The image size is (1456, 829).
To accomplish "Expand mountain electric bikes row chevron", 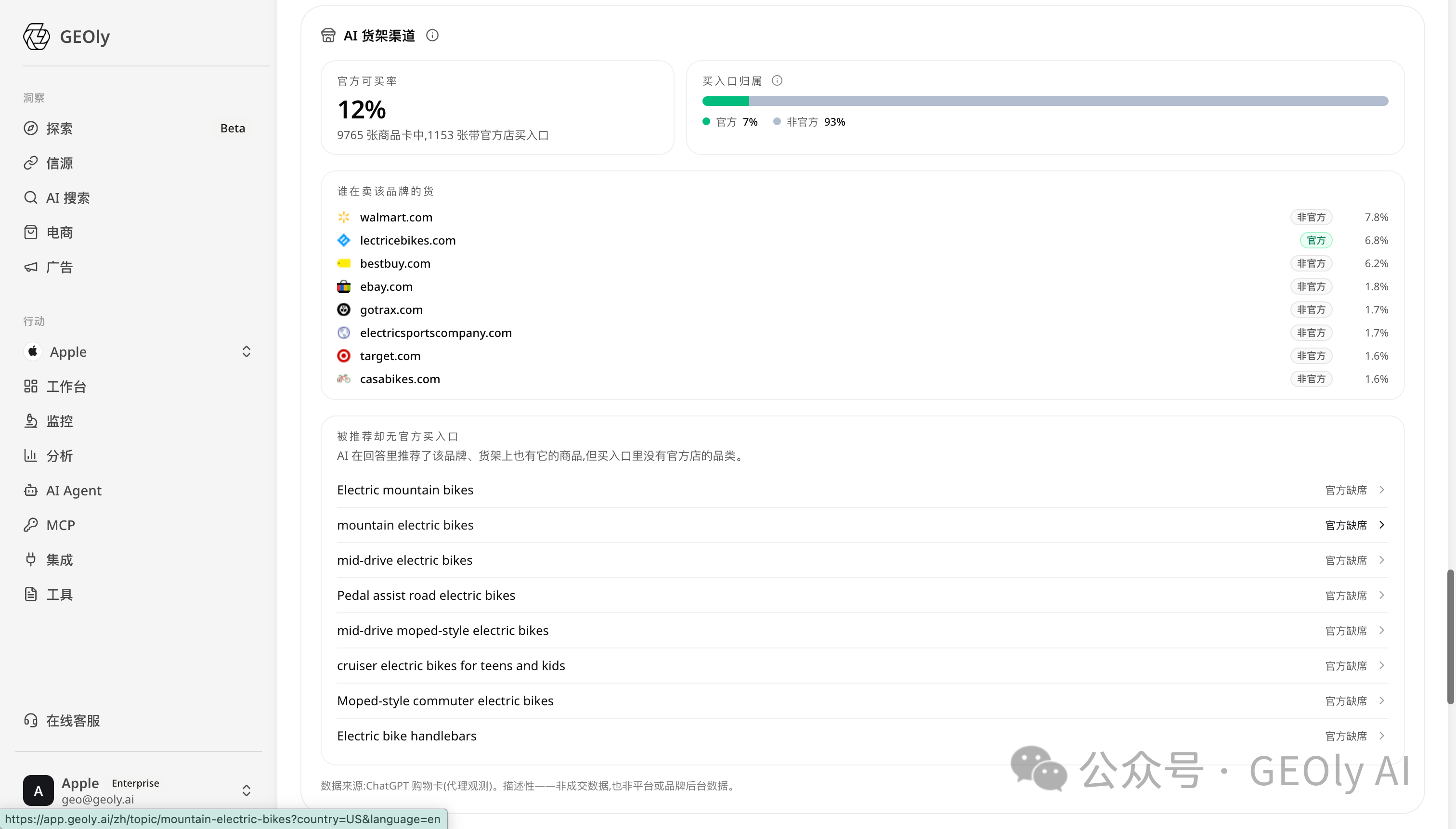I will [1381, 525].
